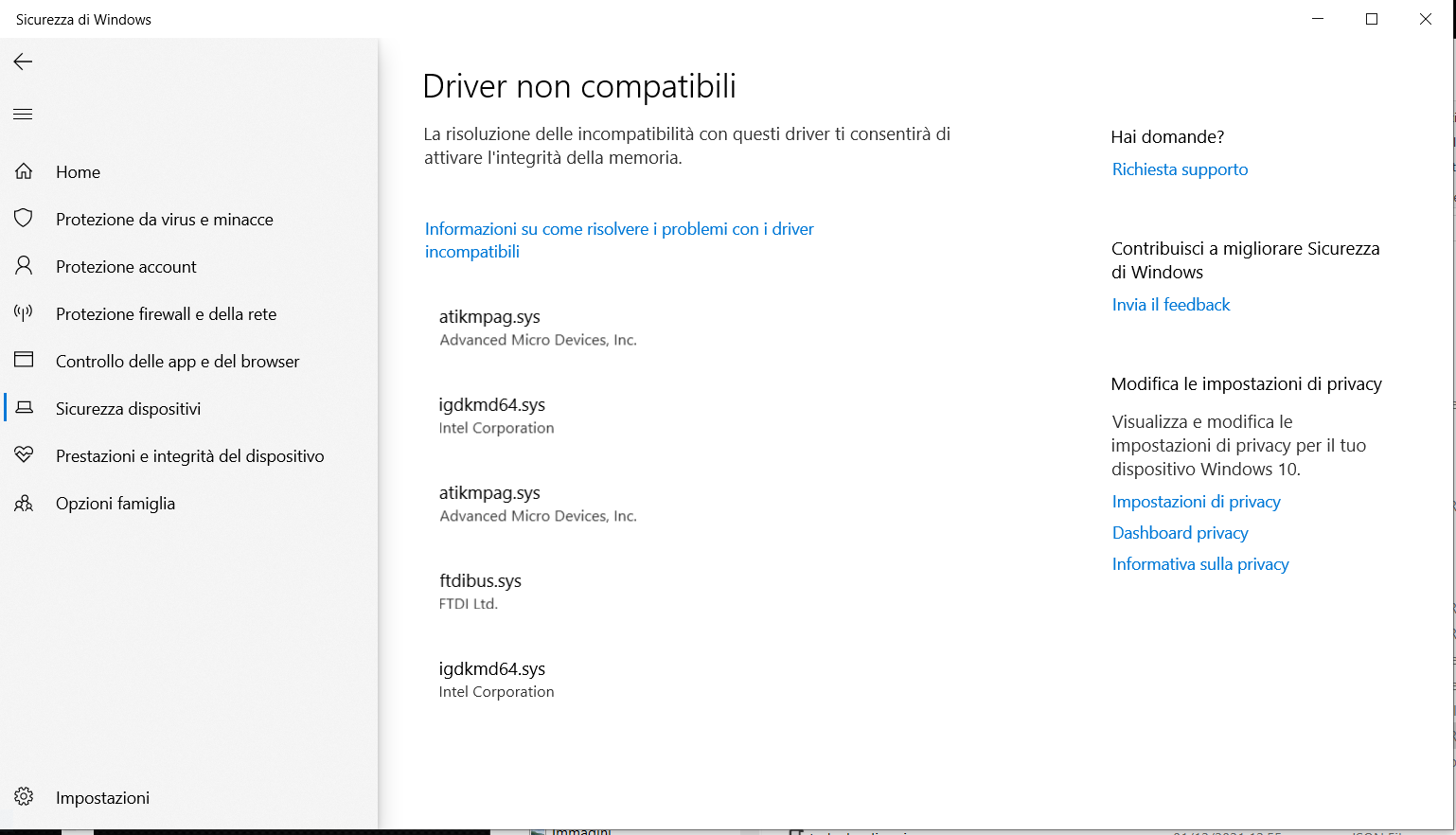Click the back arrow at top left

[22, 62]
